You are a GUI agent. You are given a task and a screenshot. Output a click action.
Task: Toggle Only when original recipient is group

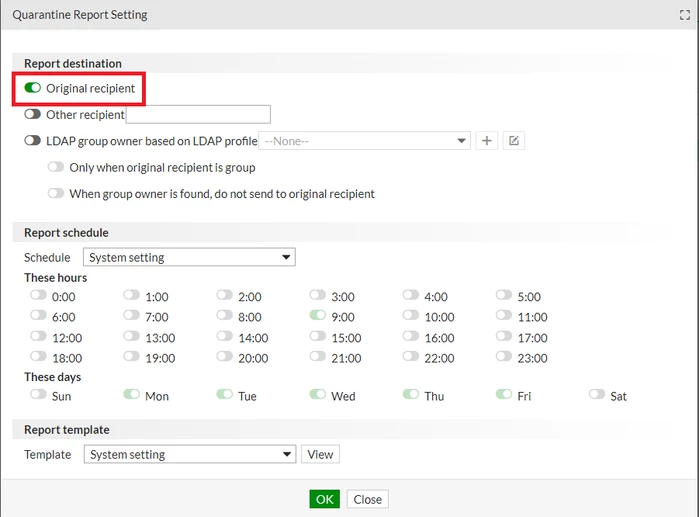[56, 167]
